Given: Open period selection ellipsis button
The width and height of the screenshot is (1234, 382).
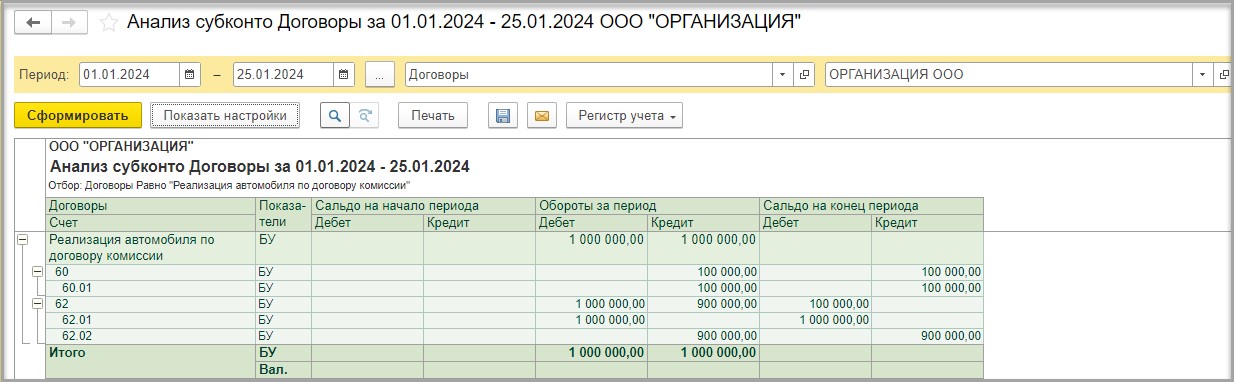Looking at the screenshot, I should [x=380, y=74].
